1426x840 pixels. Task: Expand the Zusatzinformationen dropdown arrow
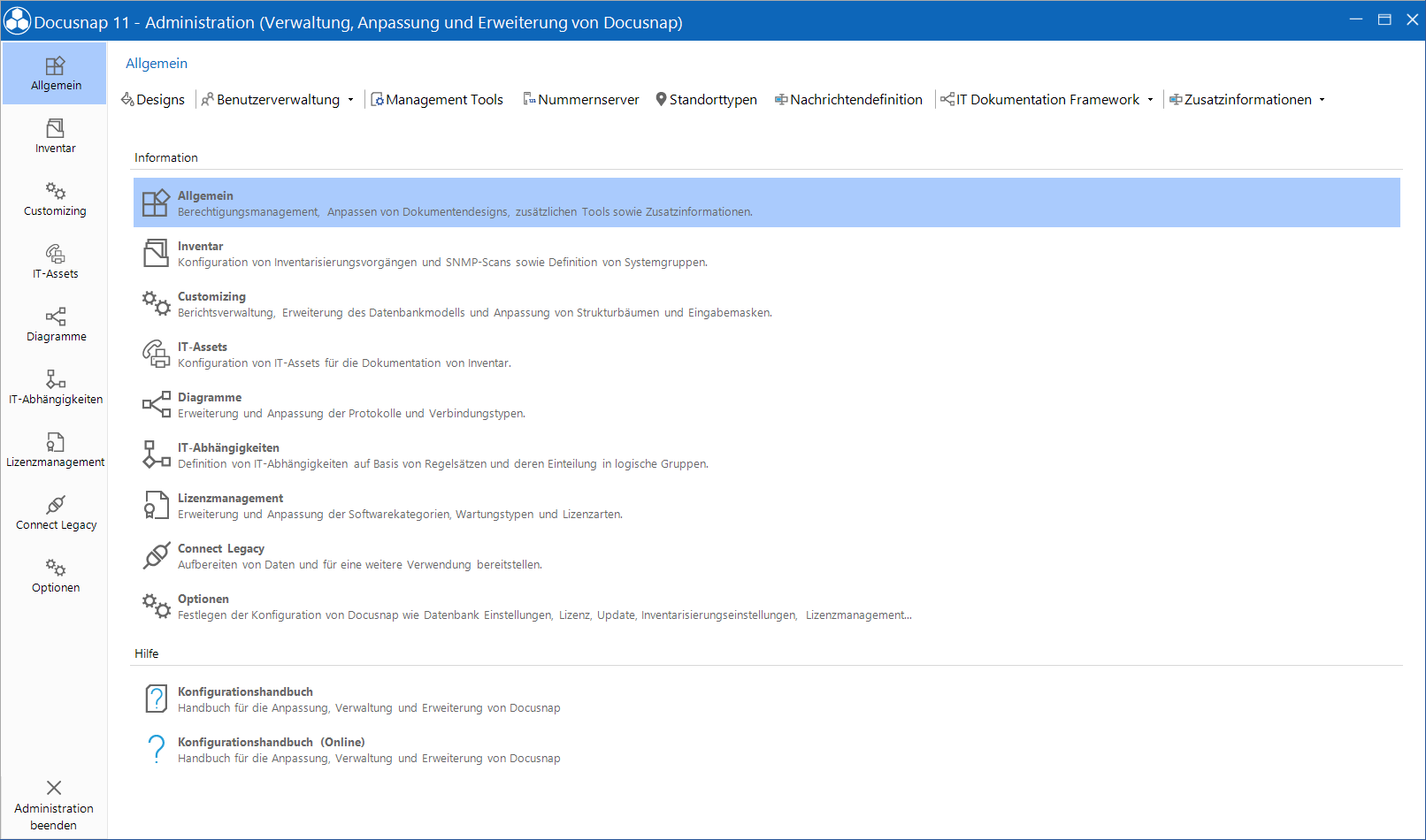(x=1322, y=100)
